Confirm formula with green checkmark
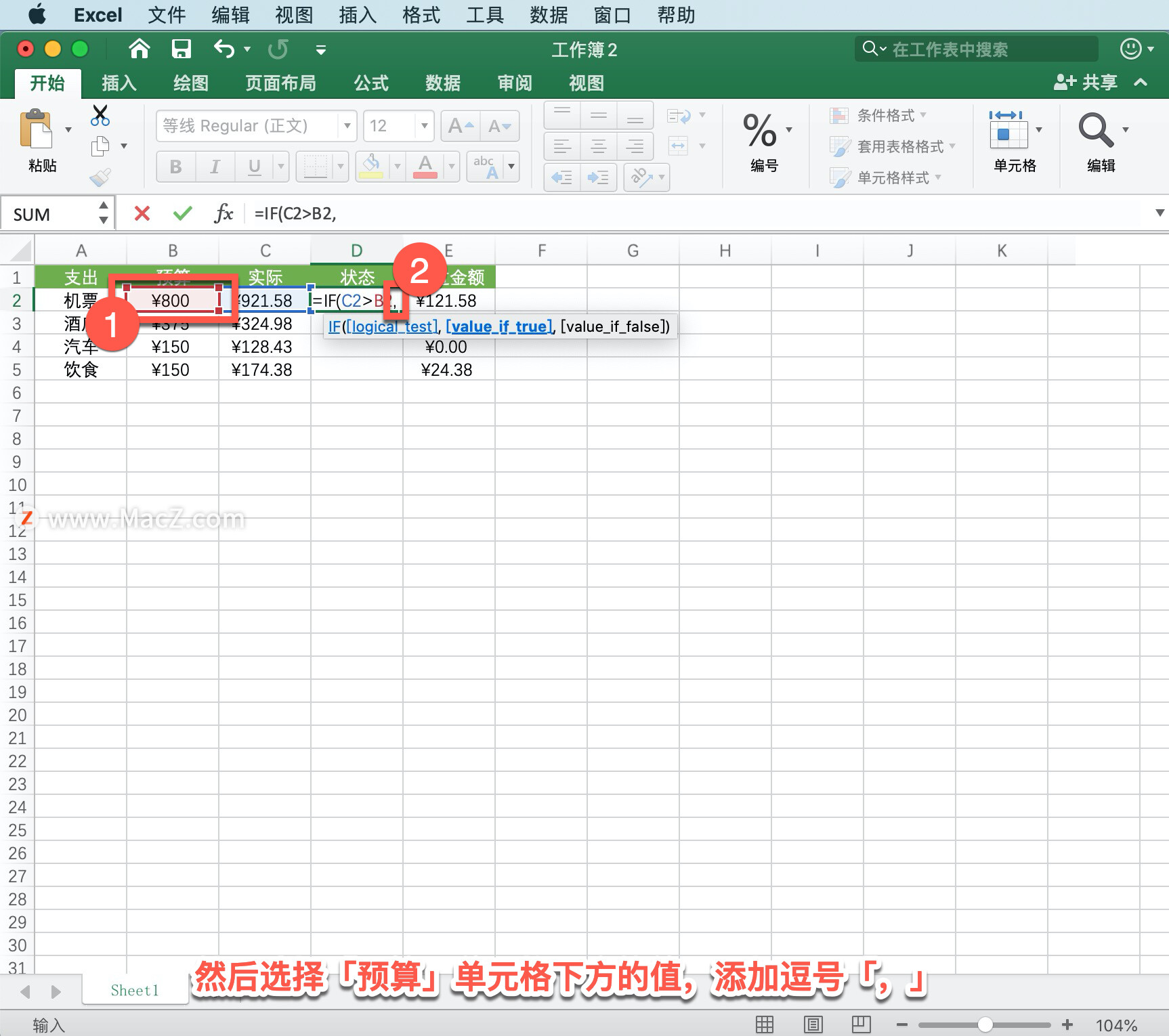Image resolution: width=1169 pixels, height=1036 pixels. tap(183, 214)
